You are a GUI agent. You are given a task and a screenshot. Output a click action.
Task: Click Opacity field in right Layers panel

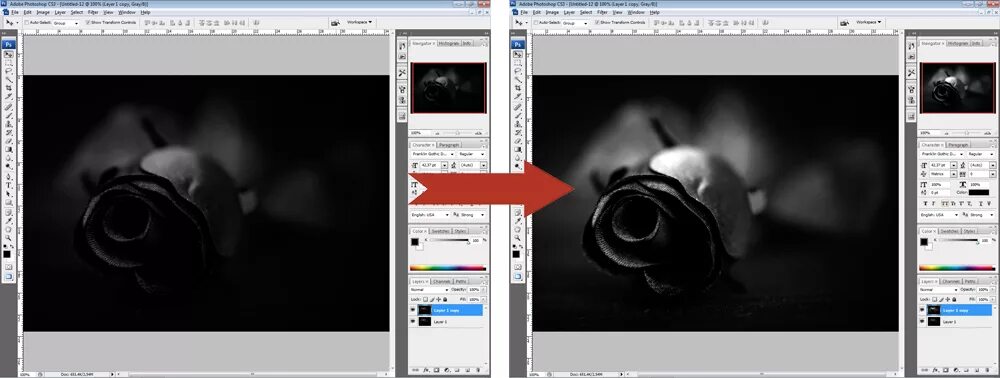coord(983,290)
